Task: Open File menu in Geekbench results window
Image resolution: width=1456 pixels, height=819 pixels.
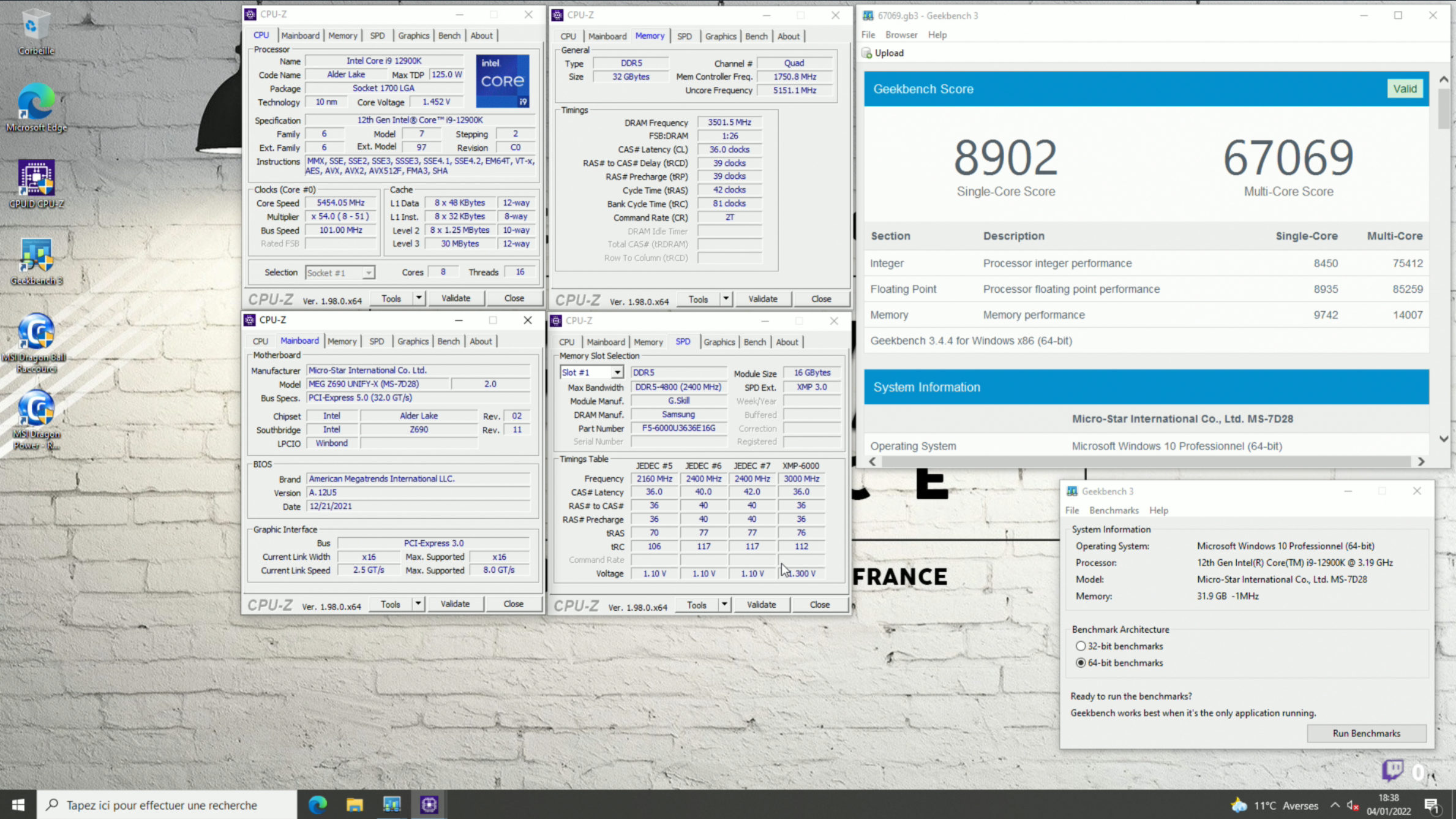Action: point(868,35)
